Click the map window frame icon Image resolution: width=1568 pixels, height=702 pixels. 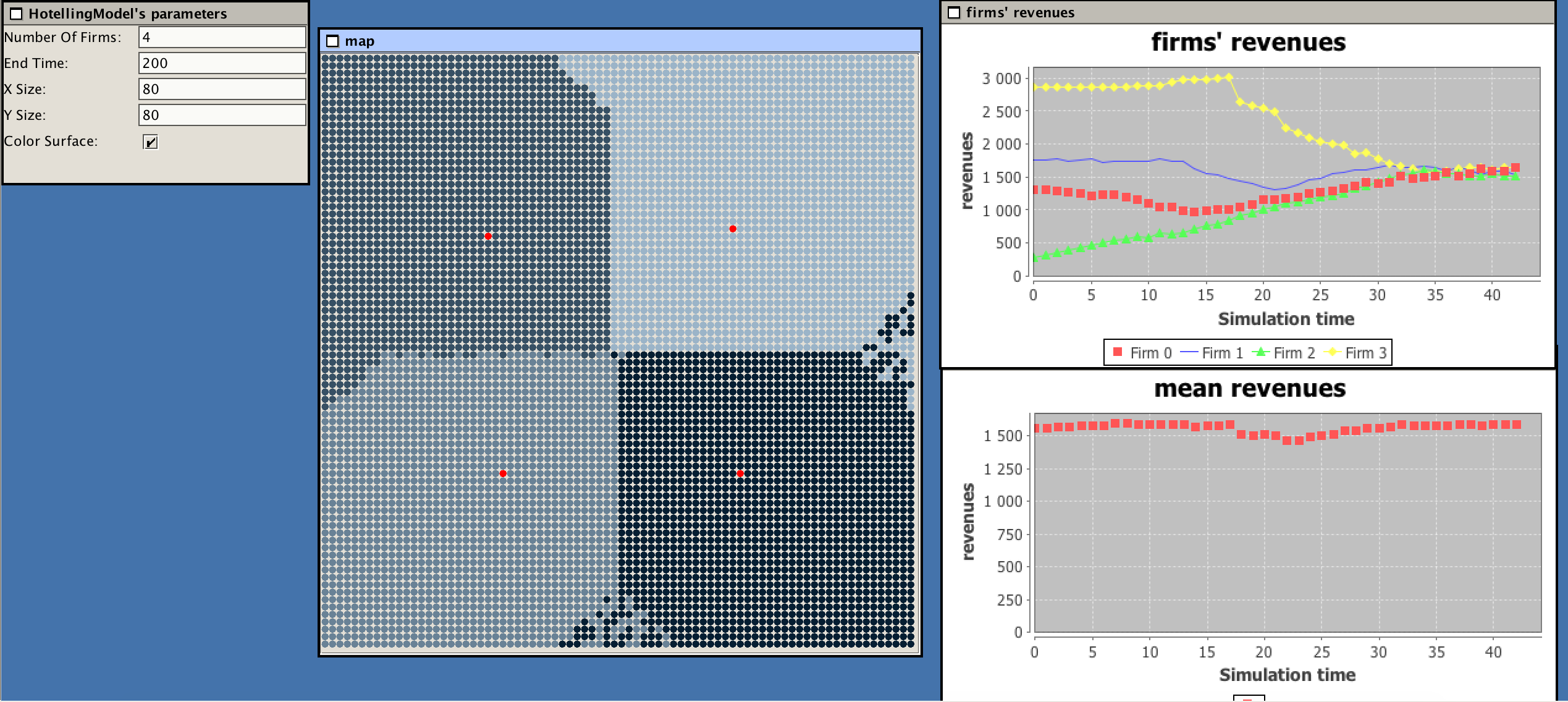click(333, 41)
